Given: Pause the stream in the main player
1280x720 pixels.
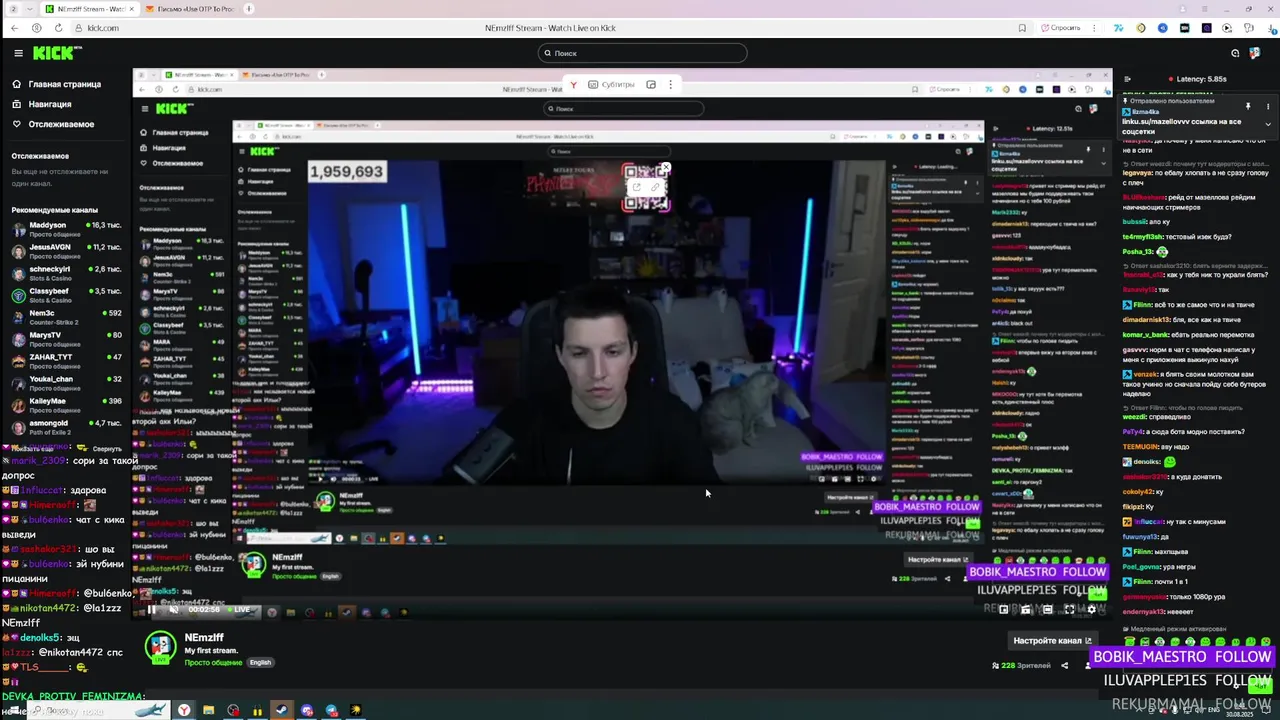Looking at the screenshot, I should coord(151,609).
